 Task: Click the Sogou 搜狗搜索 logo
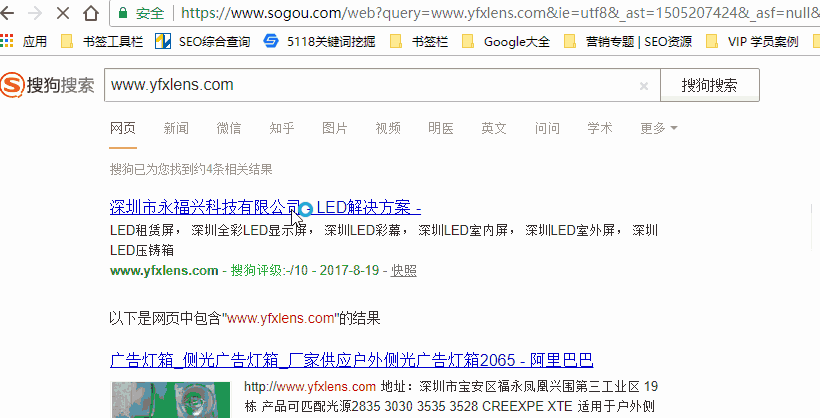tap(47, 85)
